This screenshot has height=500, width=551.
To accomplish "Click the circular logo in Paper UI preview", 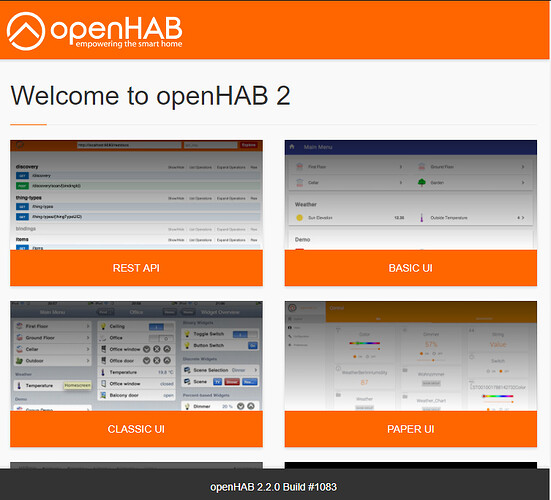I will 292,308.
